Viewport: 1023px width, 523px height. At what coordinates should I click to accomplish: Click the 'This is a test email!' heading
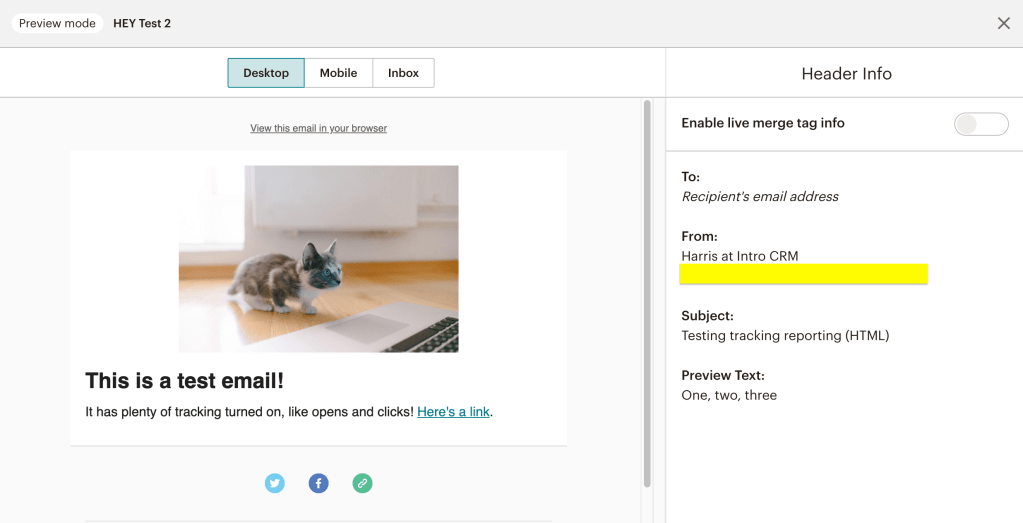click(x=185, y=380)
